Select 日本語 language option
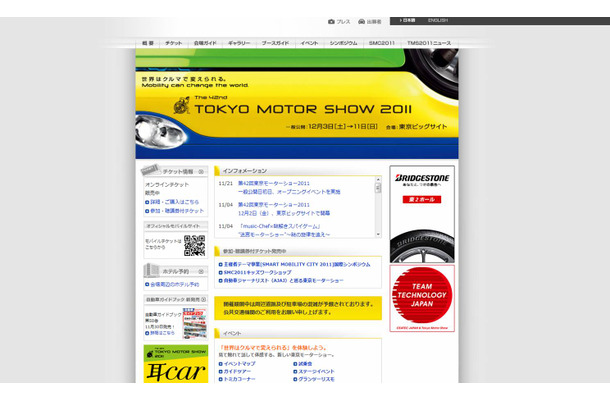Screen dimensions: 610x400 pyautogui.click(x=408, y=21)
